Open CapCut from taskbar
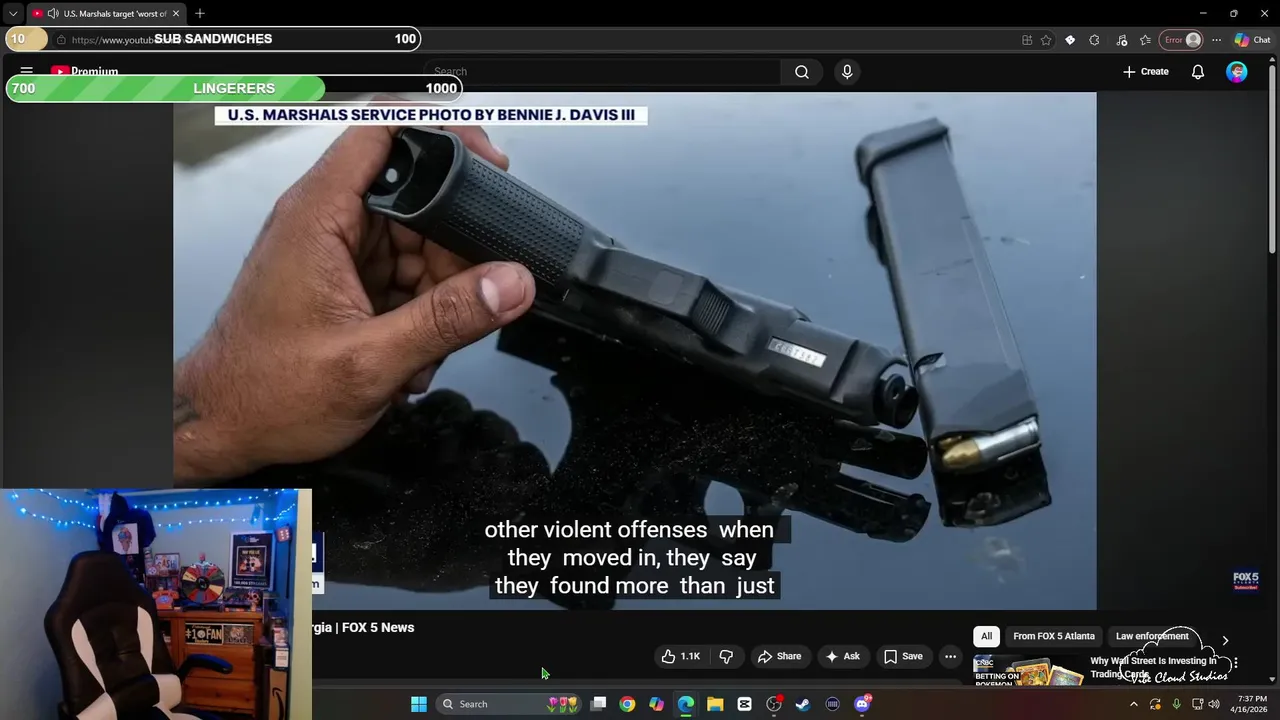The height and width of the screenshot is (720, 1280). coord(744,704)
